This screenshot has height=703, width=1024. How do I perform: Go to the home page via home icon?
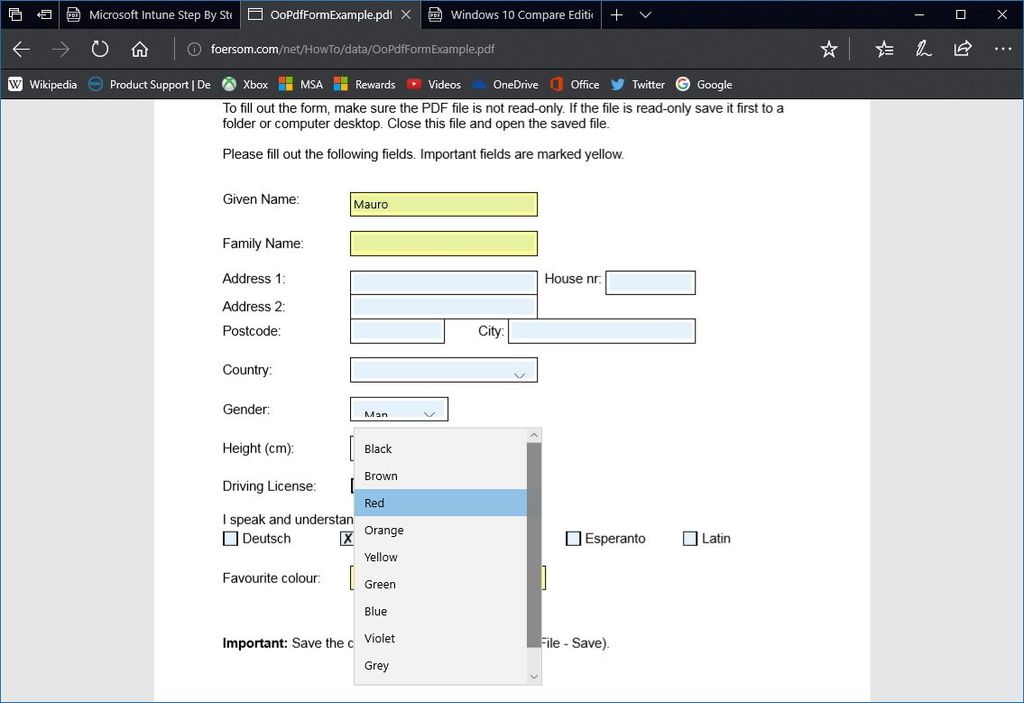[140, 47]
